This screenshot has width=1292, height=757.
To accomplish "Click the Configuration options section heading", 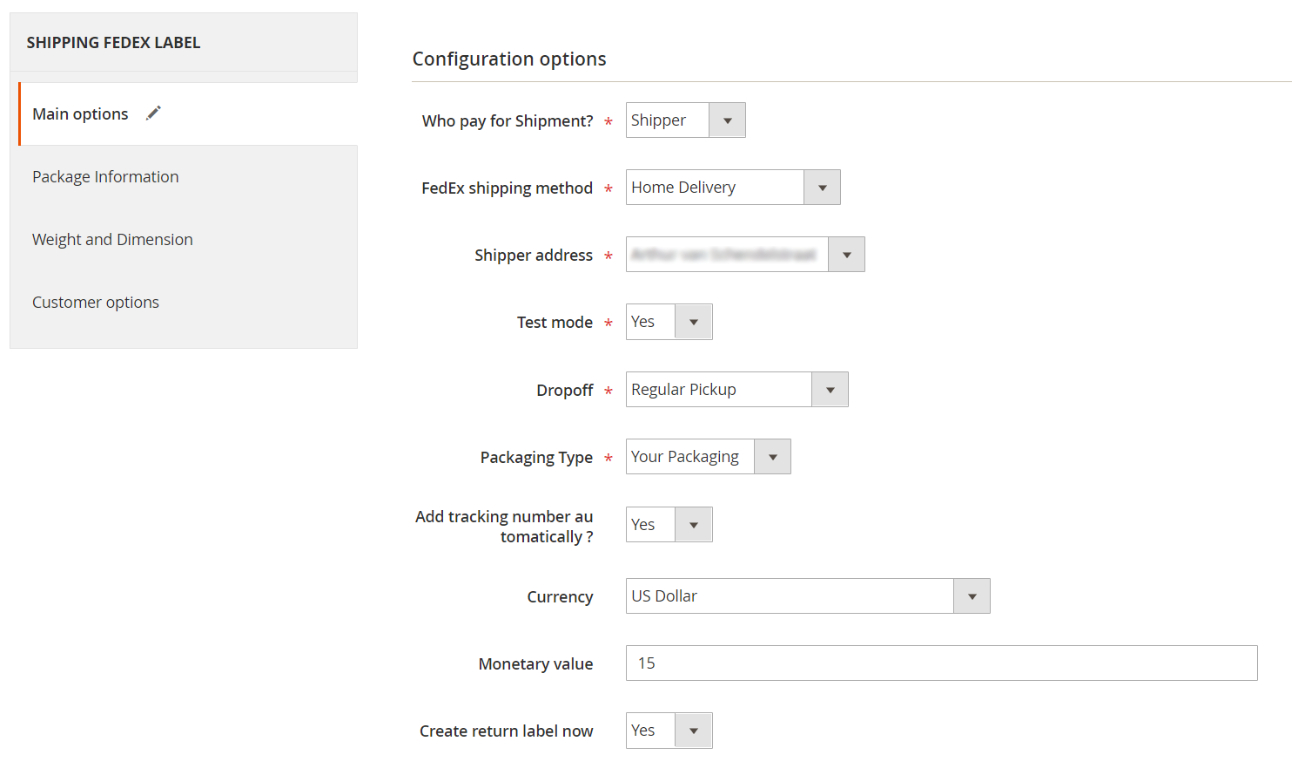I will click(509, 59).
